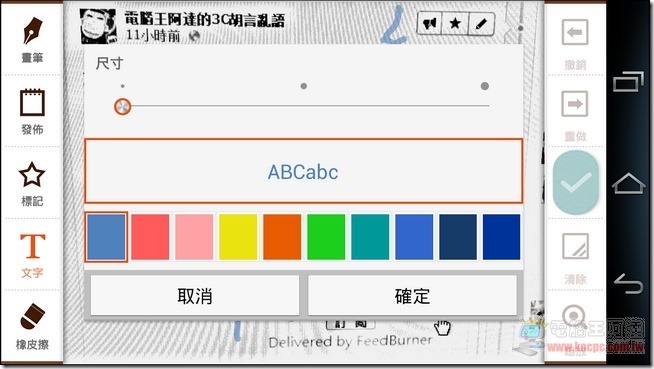Image resolution: width=654 pixels, height=369 pixels.
Task: Select the steel blue color swatch
Action: (x=106, y=237)
